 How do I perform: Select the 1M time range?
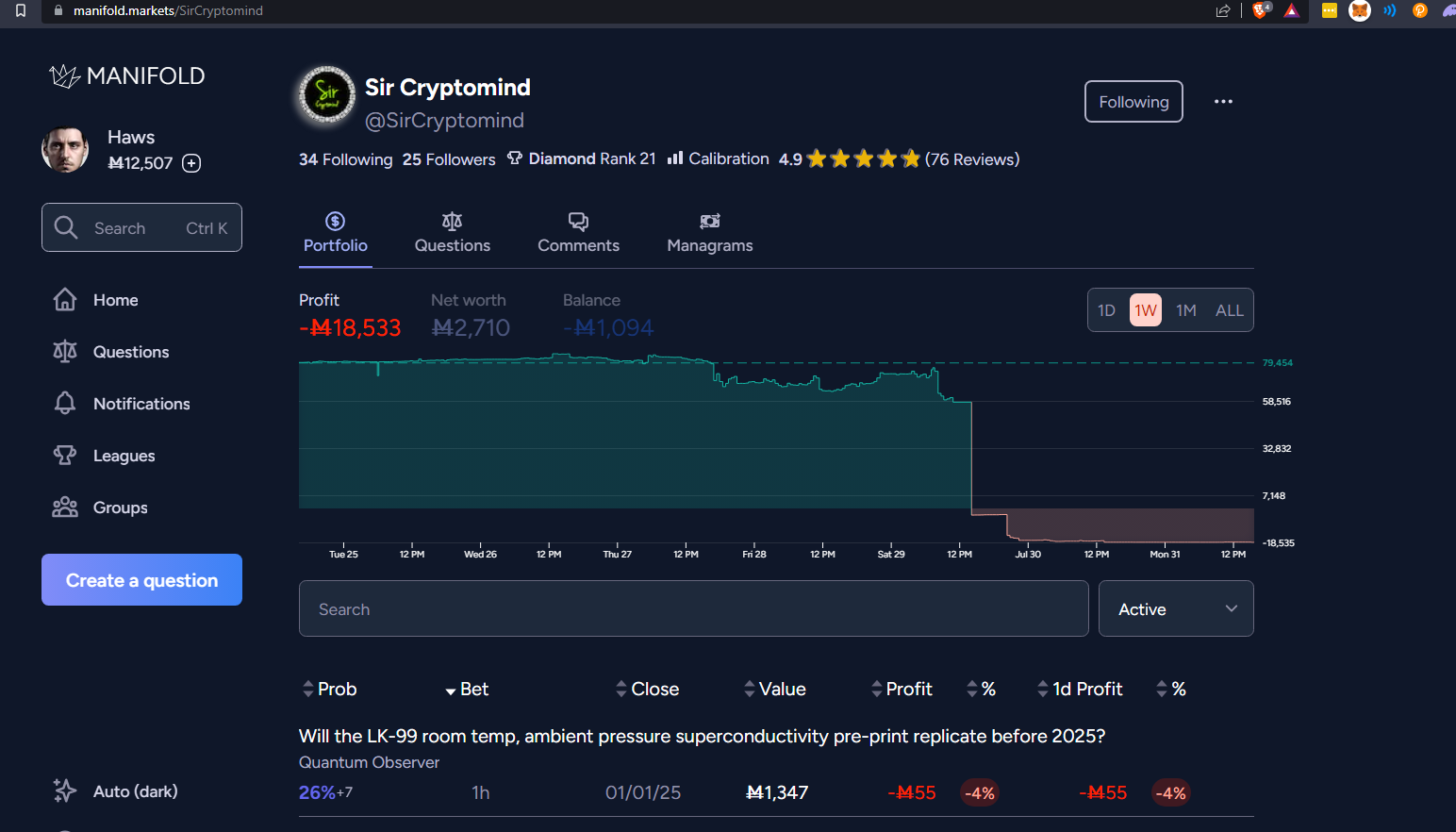tap(1186, 310)
